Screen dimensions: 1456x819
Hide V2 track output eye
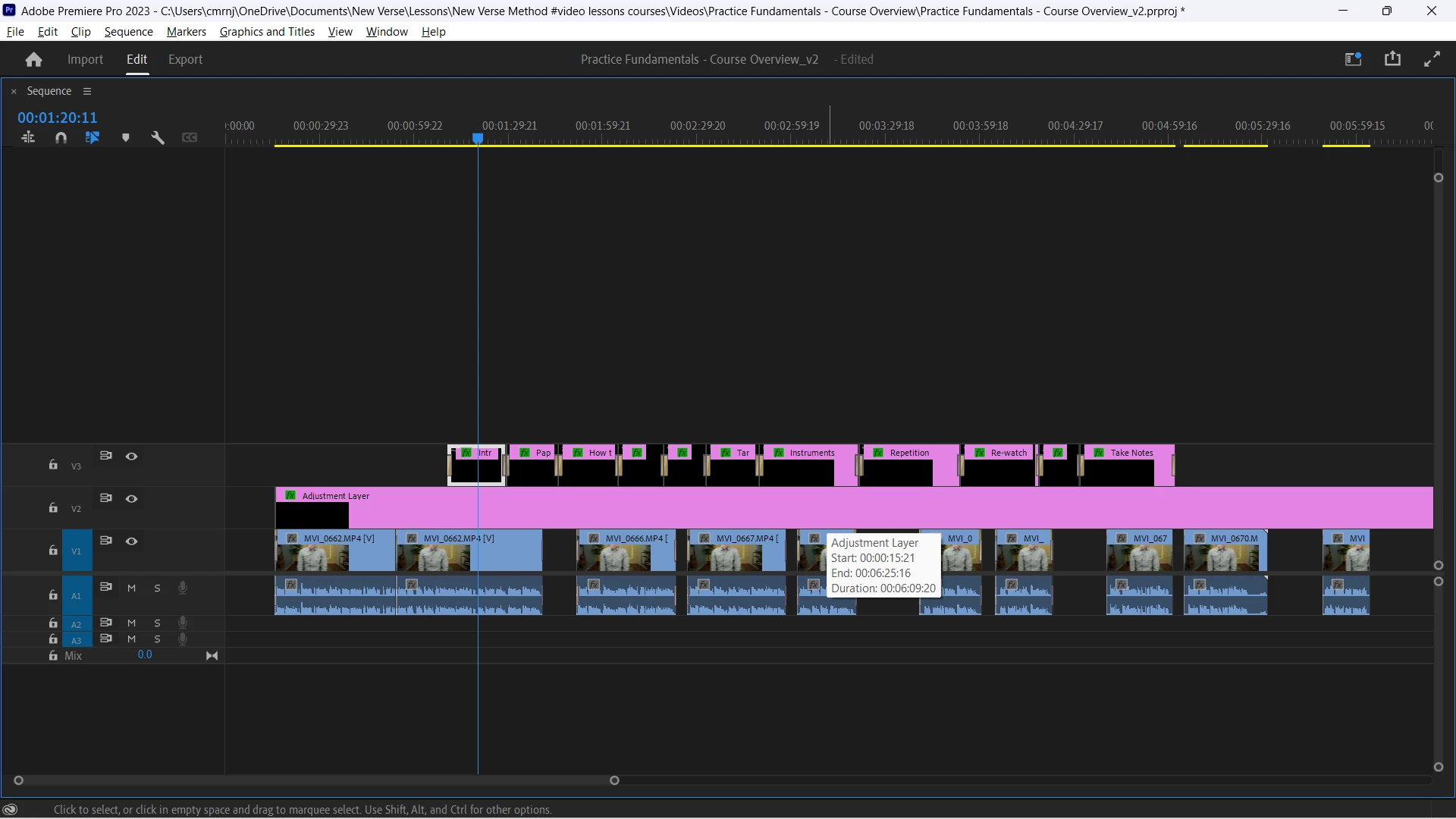coord(131,499)
